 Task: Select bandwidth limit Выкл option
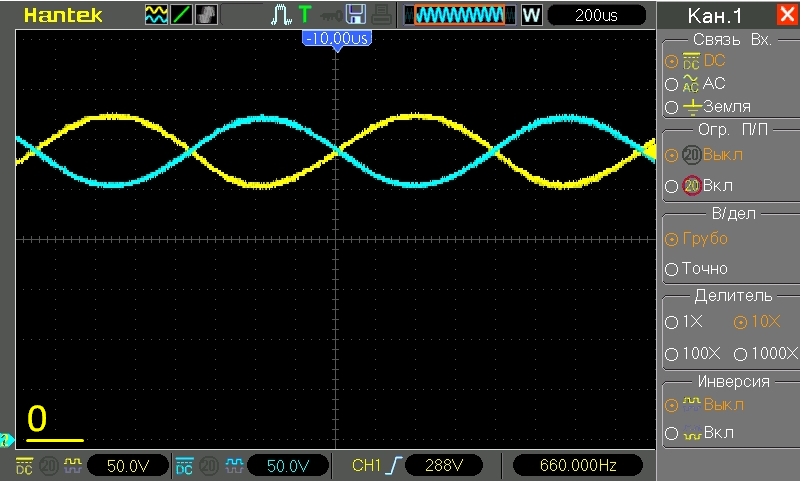pyautogui.click(x=704, y=155)
